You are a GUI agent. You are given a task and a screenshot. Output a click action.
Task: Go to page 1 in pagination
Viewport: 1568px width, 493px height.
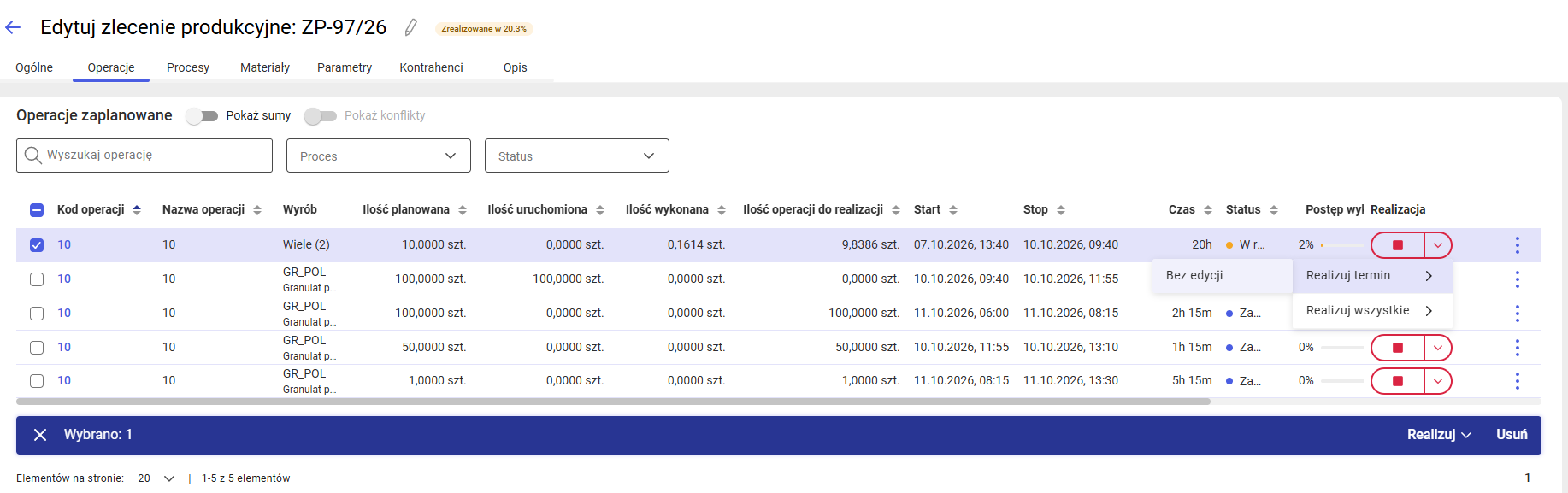[x=1528, y=478]
